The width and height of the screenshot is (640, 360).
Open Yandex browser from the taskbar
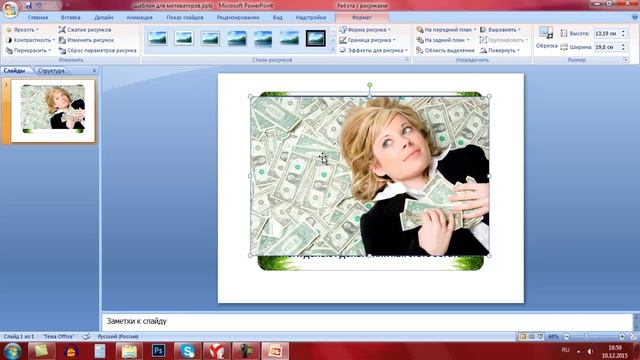[216, 351]
